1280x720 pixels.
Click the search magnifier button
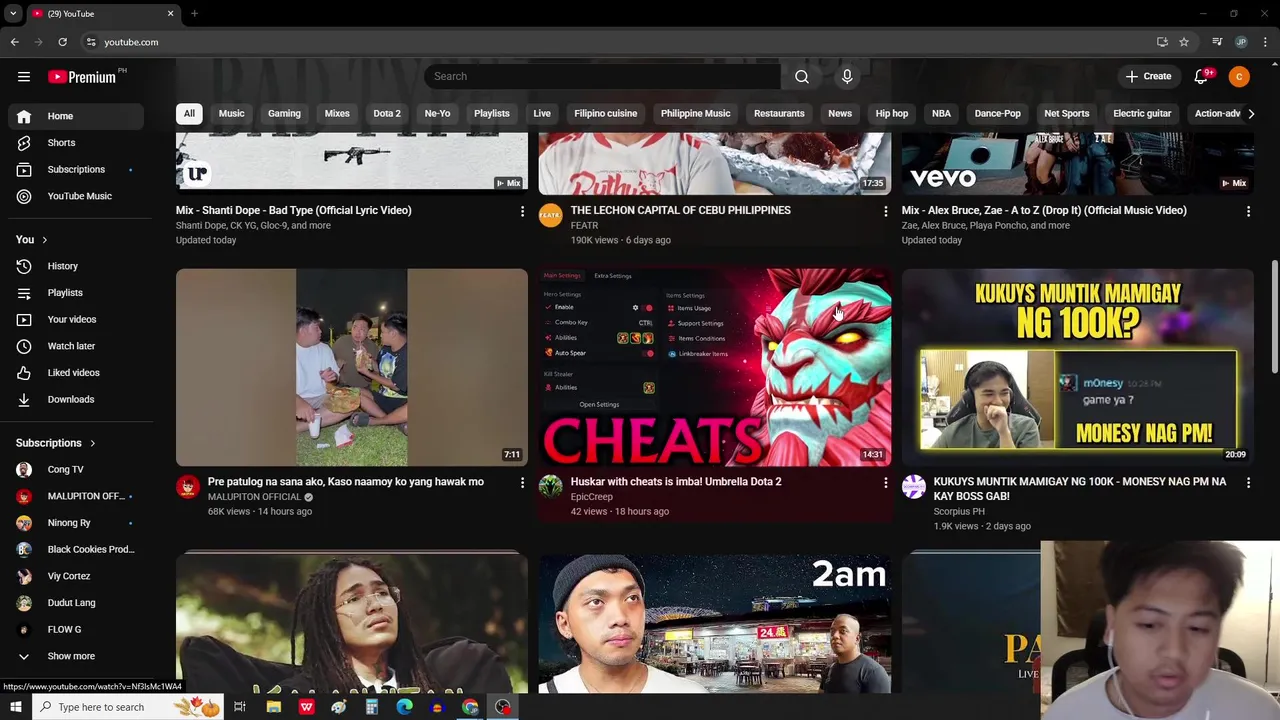pyautogui.click(x=802, y=76)
